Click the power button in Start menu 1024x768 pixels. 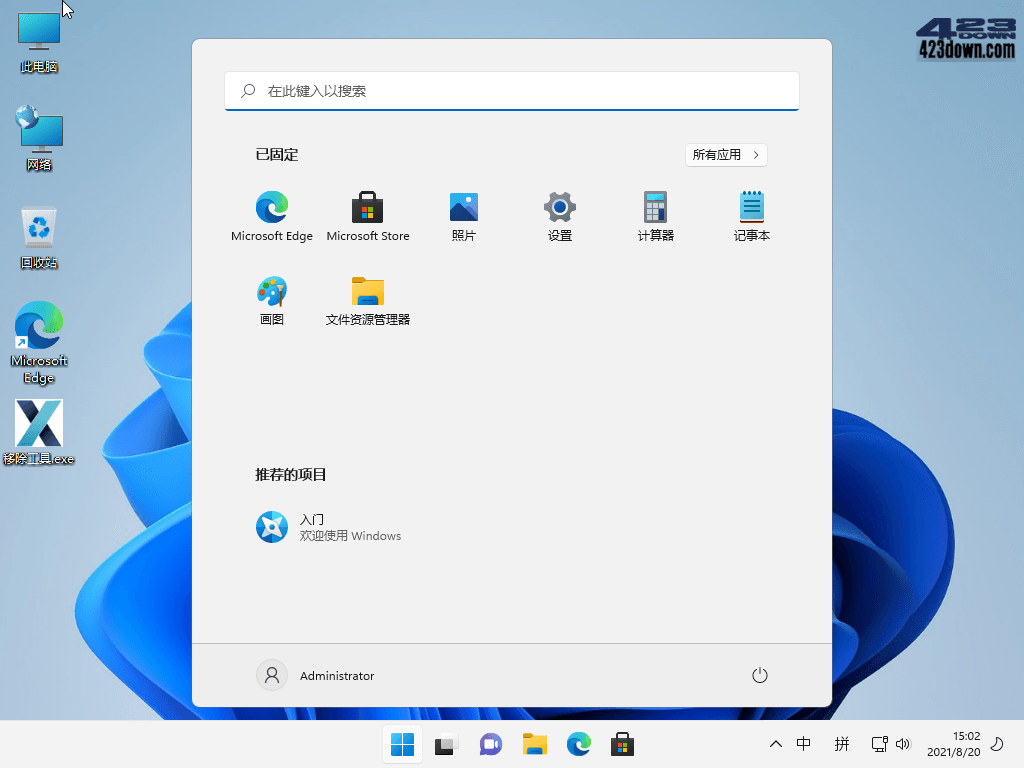[x=759, y=675]
